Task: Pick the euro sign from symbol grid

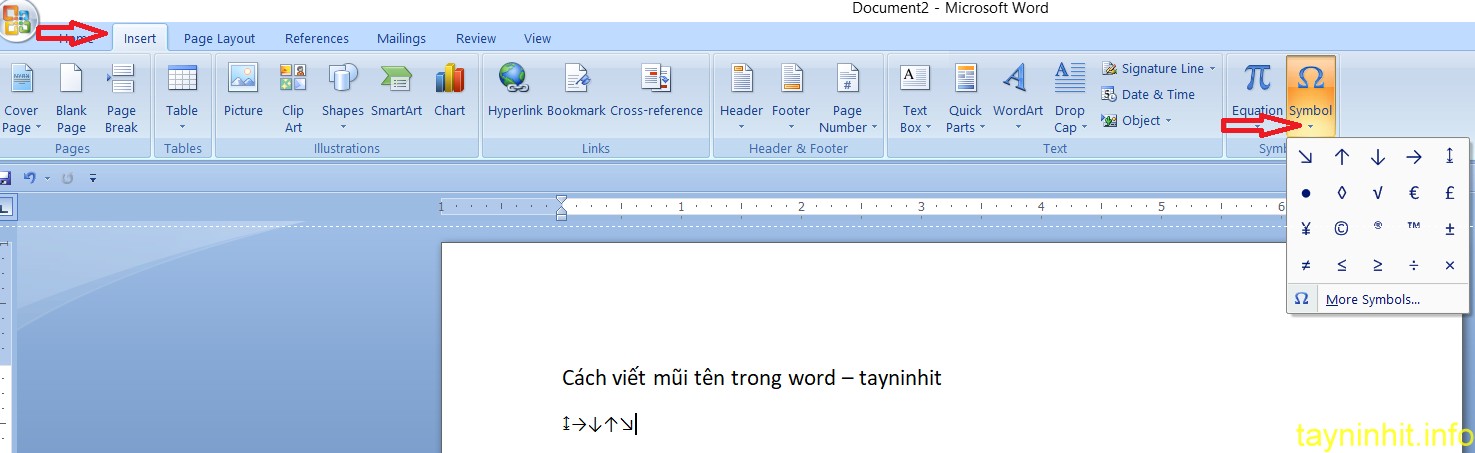Action: [x=1414, y=193]
